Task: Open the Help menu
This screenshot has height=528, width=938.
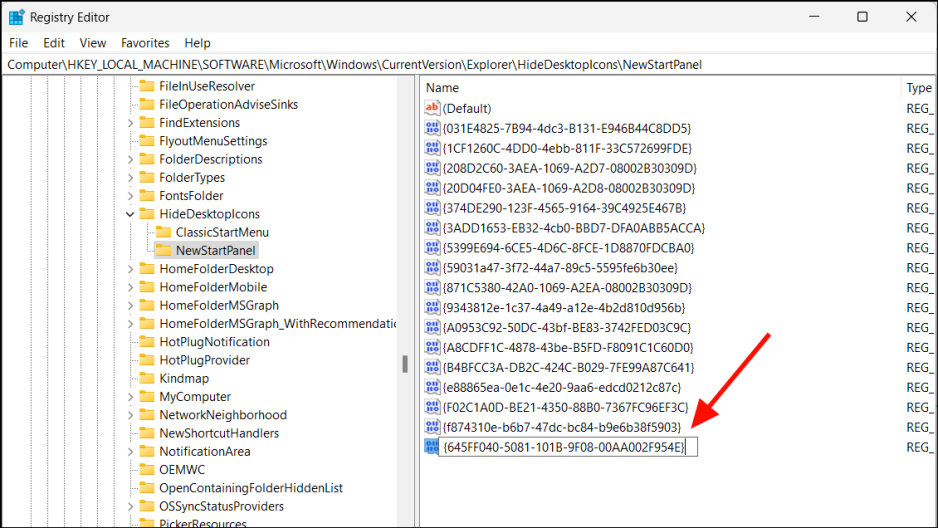Action: point(197,43)
